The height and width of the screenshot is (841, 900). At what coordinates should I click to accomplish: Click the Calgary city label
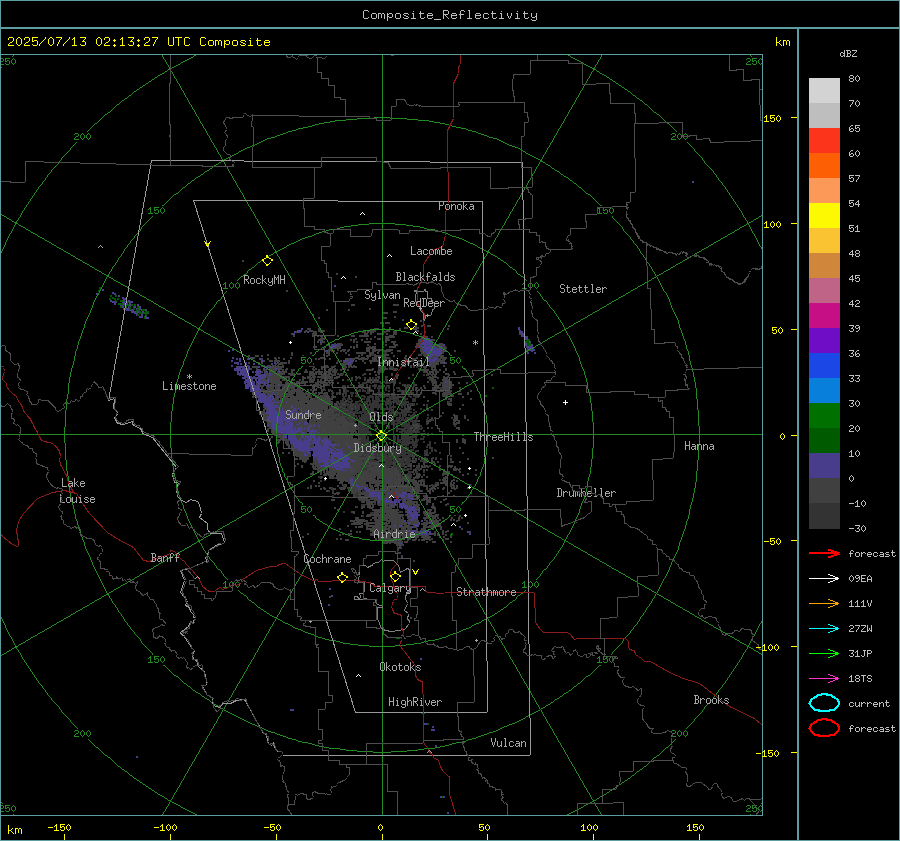click(390, 588)
